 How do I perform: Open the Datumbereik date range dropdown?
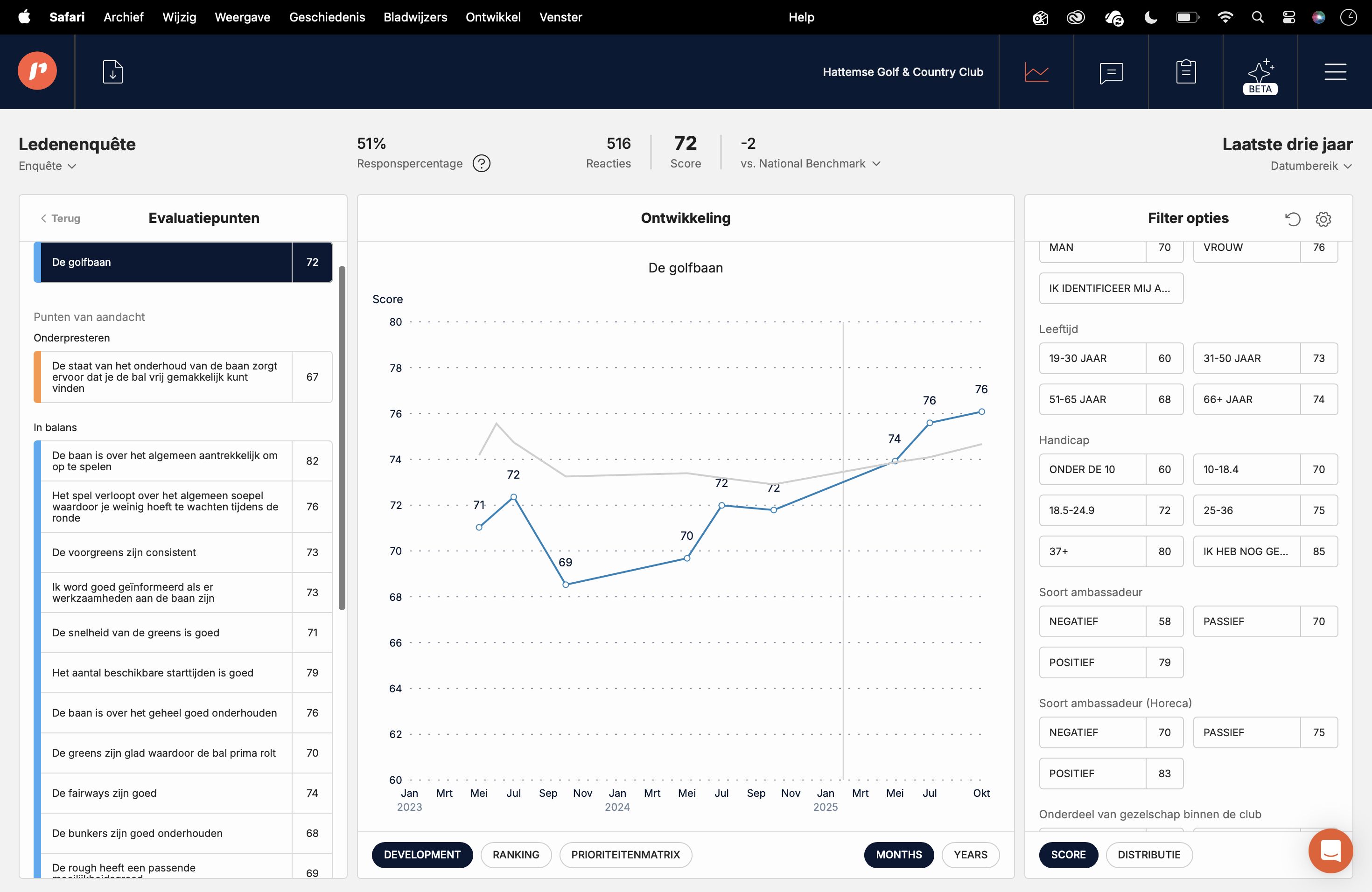click(1310, 166)
